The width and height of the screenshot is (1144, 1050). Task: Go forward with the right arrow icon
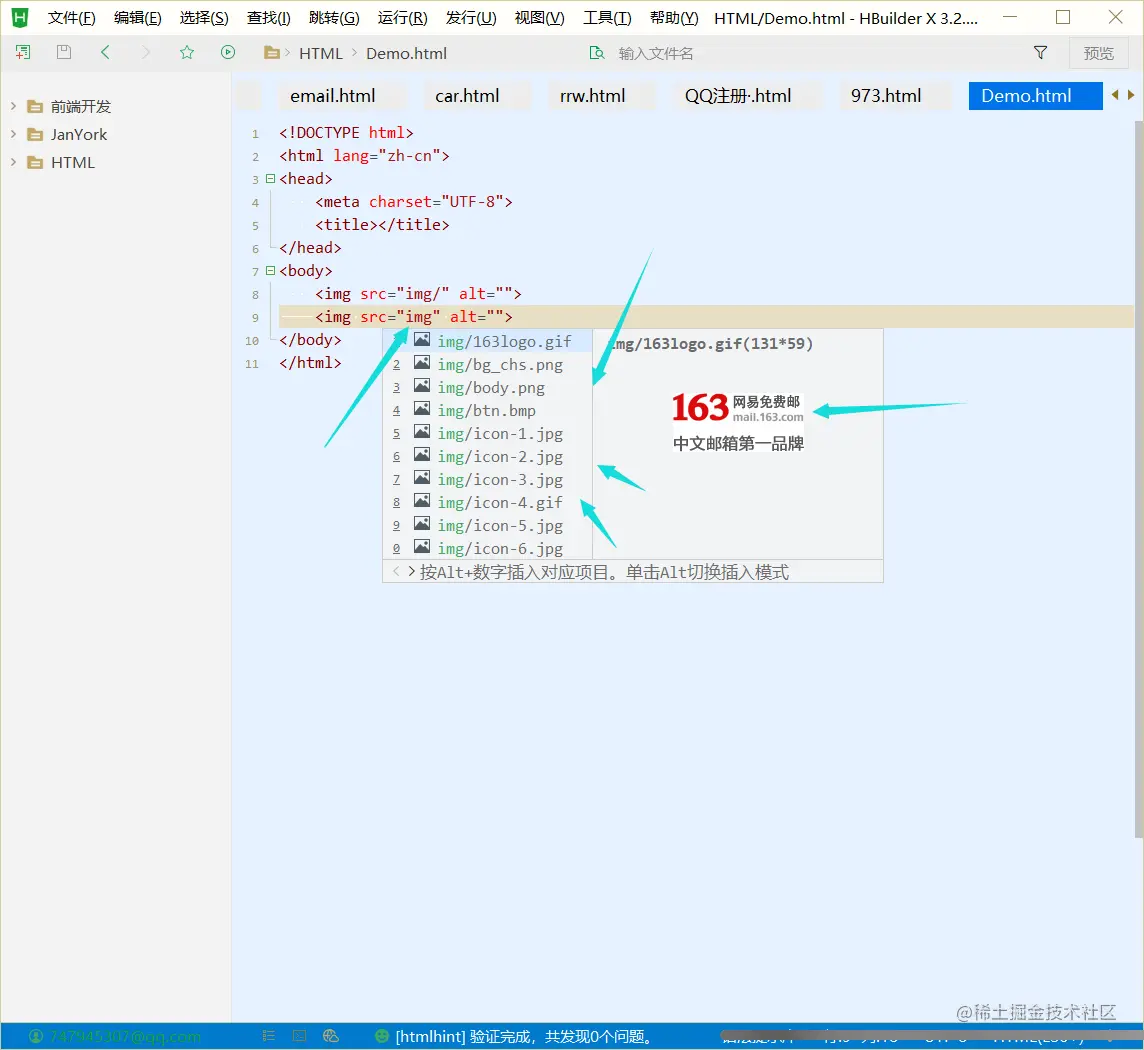coord(146,52)
